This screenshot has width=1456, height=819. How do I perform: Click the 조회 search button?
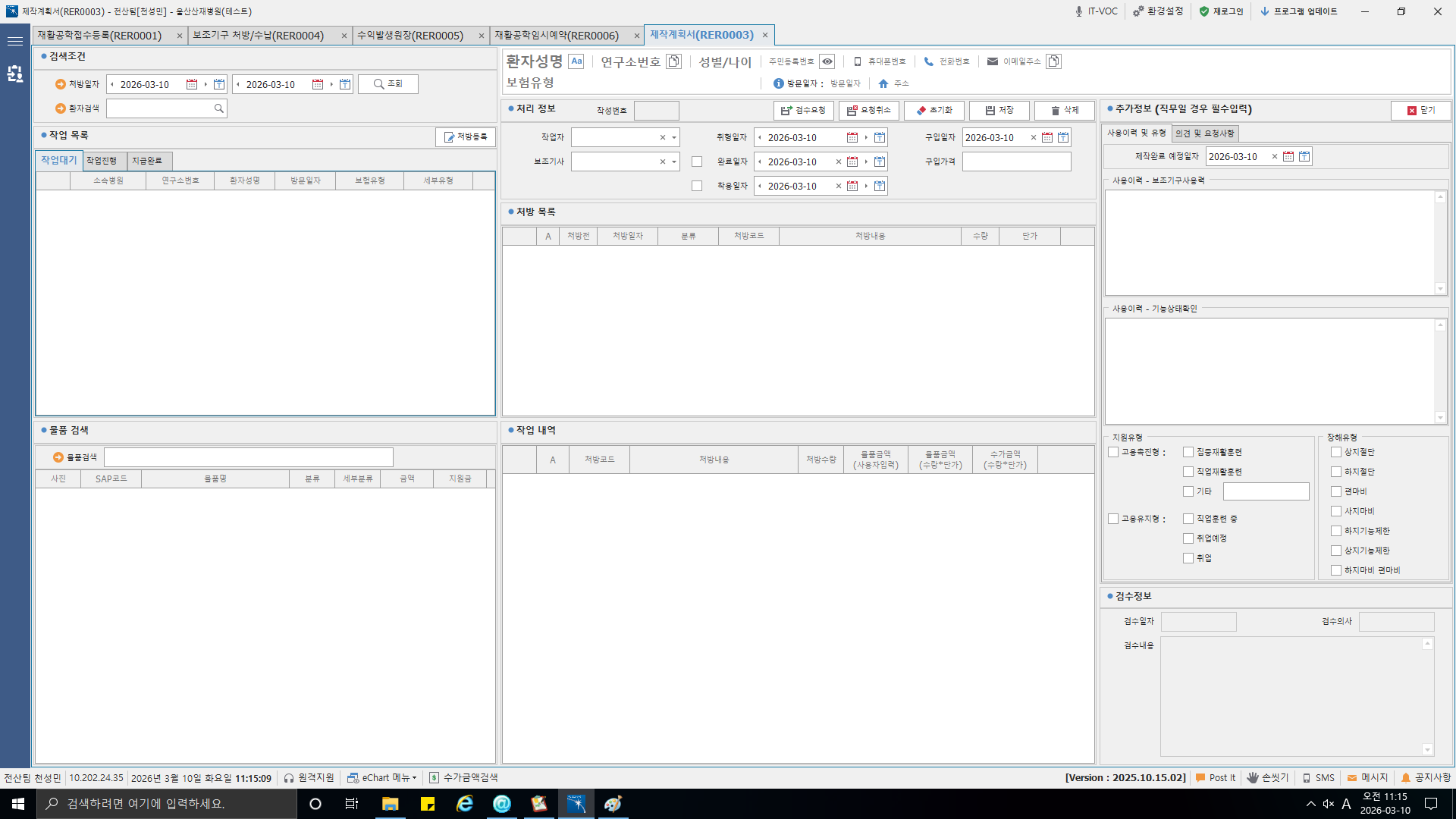388,84
